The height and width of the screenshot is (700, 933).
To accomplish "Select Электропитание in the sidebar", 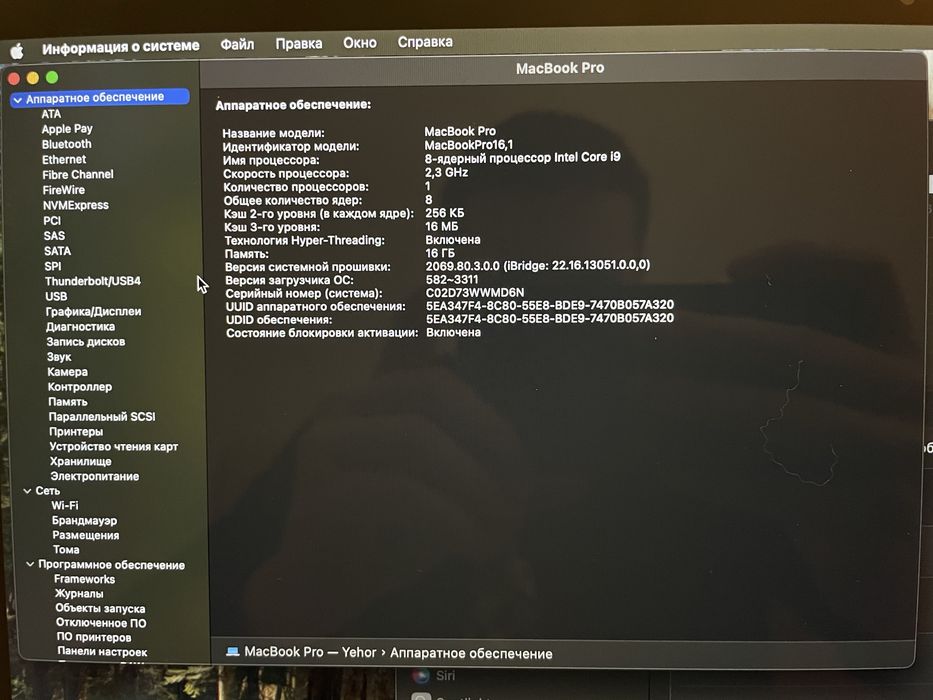I will (95, 476).
